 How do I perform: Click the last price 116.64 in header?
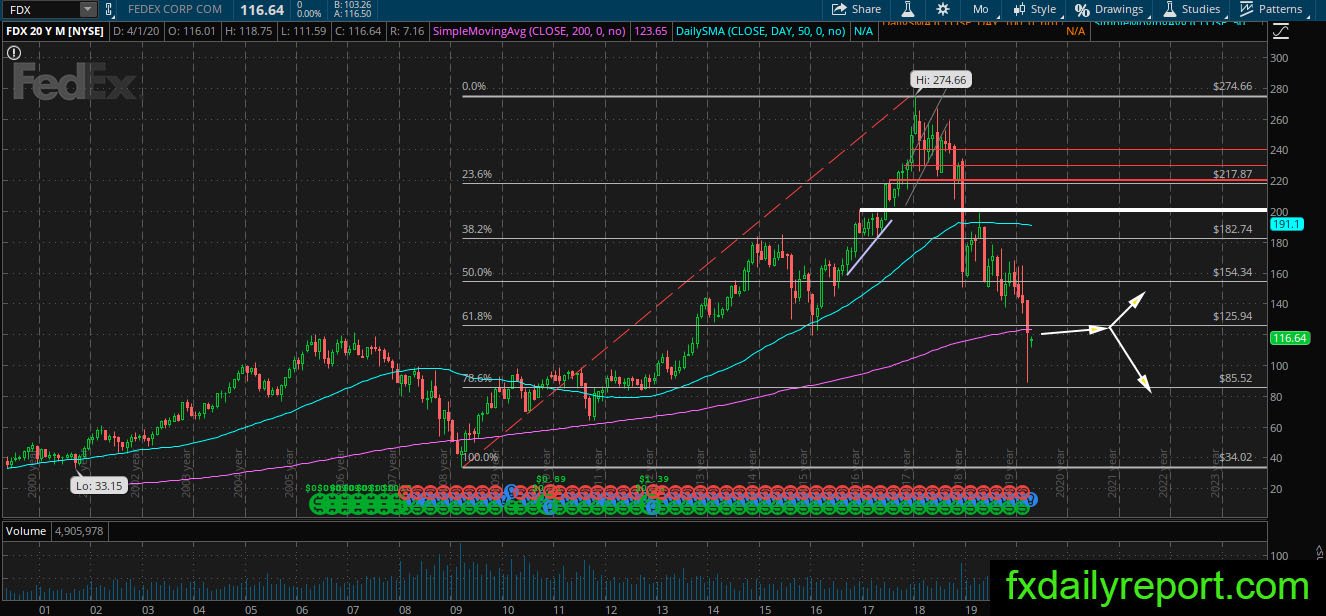pos(264,9)
